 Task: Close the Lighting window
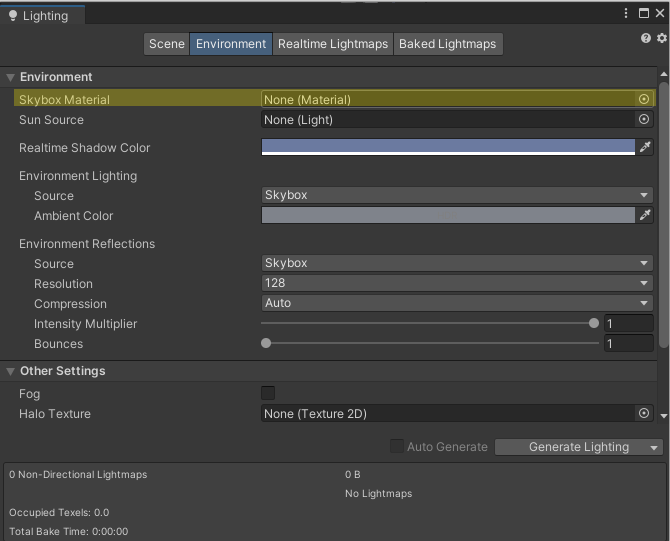[660, 13]
